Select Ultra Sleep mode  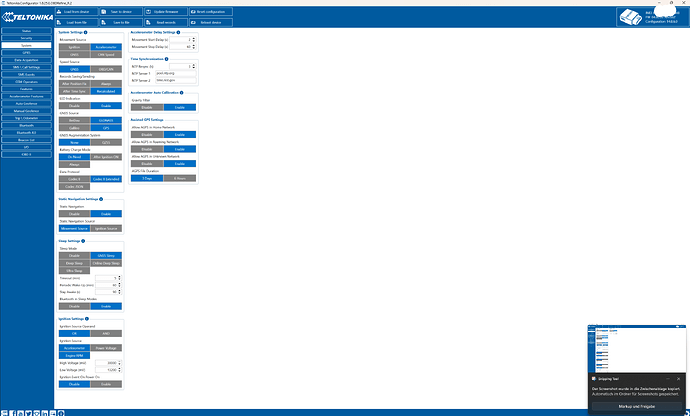pyautogui.click(x=74, y=271)
